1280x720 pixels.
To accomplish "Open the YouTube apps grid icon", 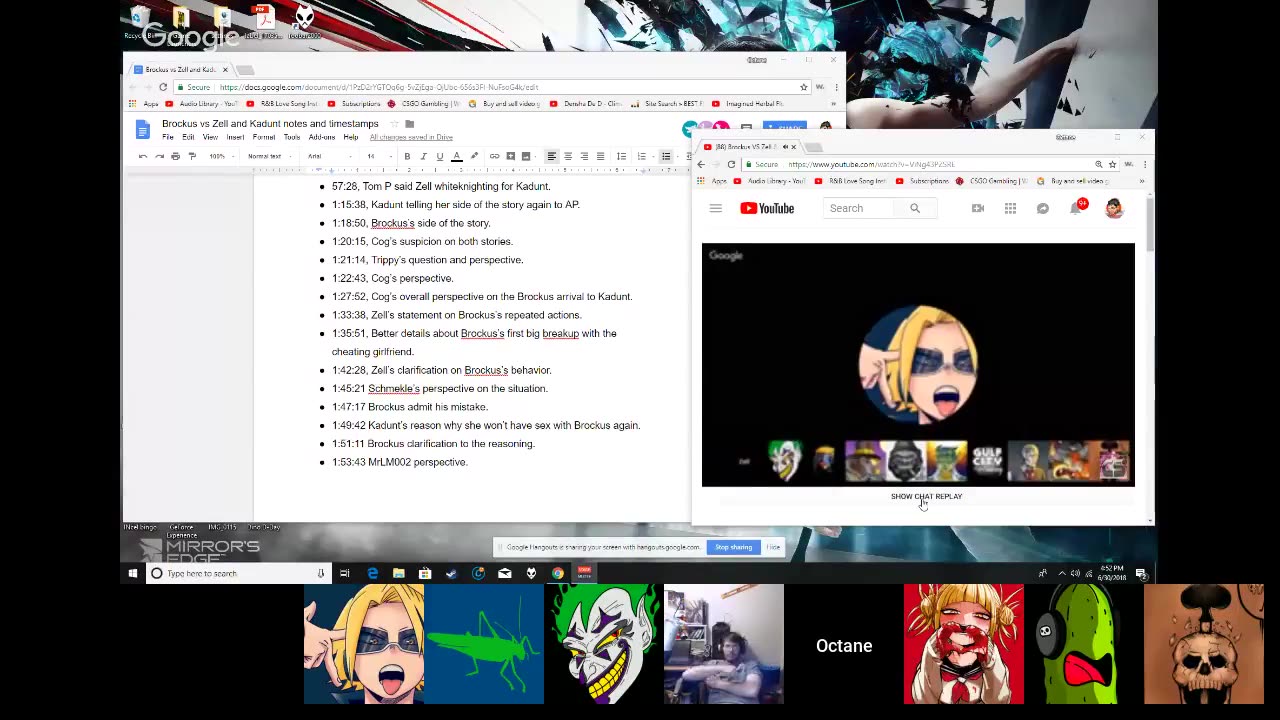I will [x=1010, y=208].
